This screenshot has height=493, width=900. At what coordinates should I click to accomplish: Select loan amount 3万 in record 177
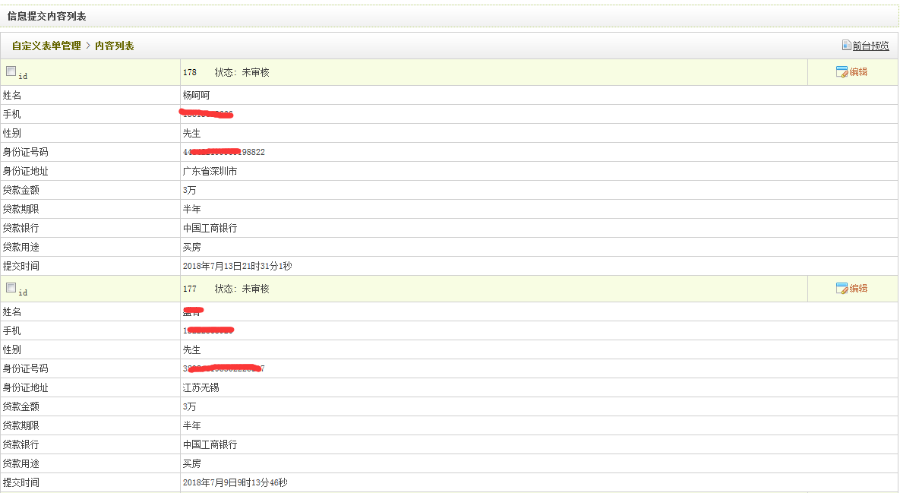click(189, 406)
